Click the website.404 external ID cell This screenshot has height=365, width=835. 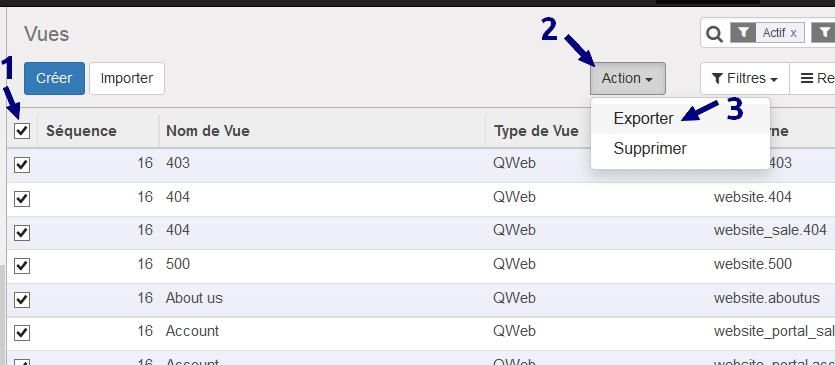[752, 197]
